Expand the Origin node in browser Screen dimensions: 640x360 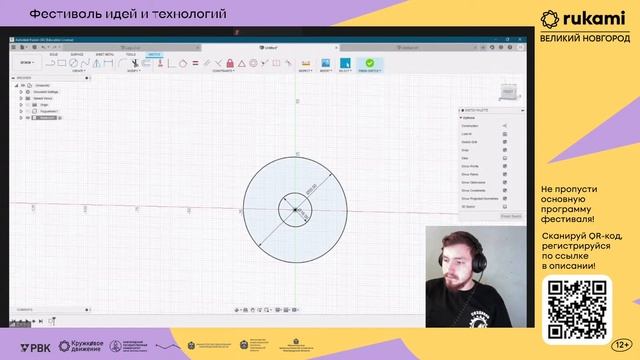coord(21,105)
